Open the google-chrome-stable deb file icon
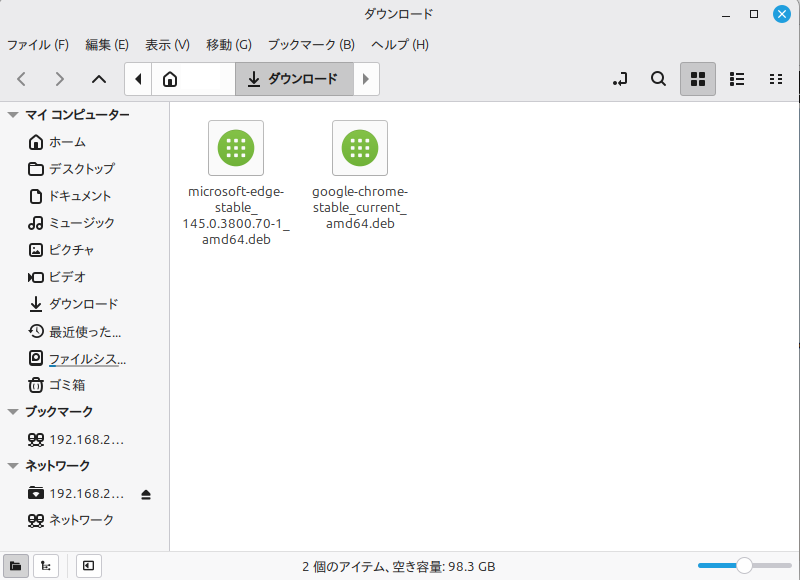This screenshot has width=800, height=580. coord(360,148)
